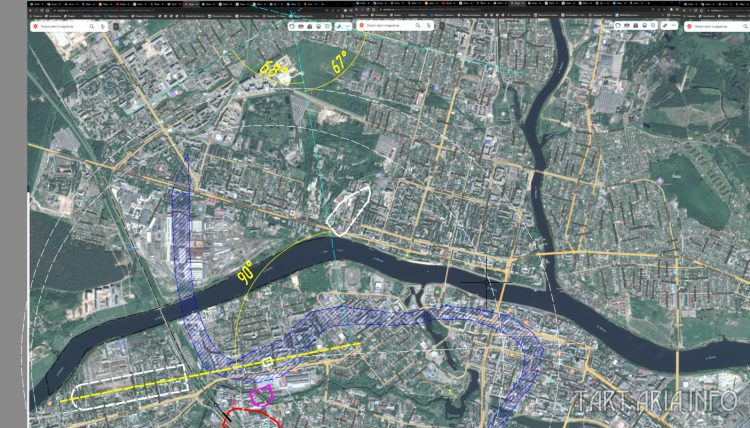The height and width of the screenshot is (428, 750).
Task: Focus the search field in the leftmost map panel
Action: coord(70,26)
